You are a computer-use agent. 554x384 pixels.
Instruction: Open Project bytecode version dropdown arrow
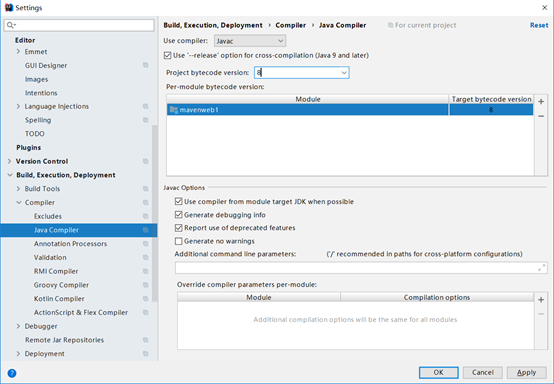pyautogui.click(x=344, y=73)
